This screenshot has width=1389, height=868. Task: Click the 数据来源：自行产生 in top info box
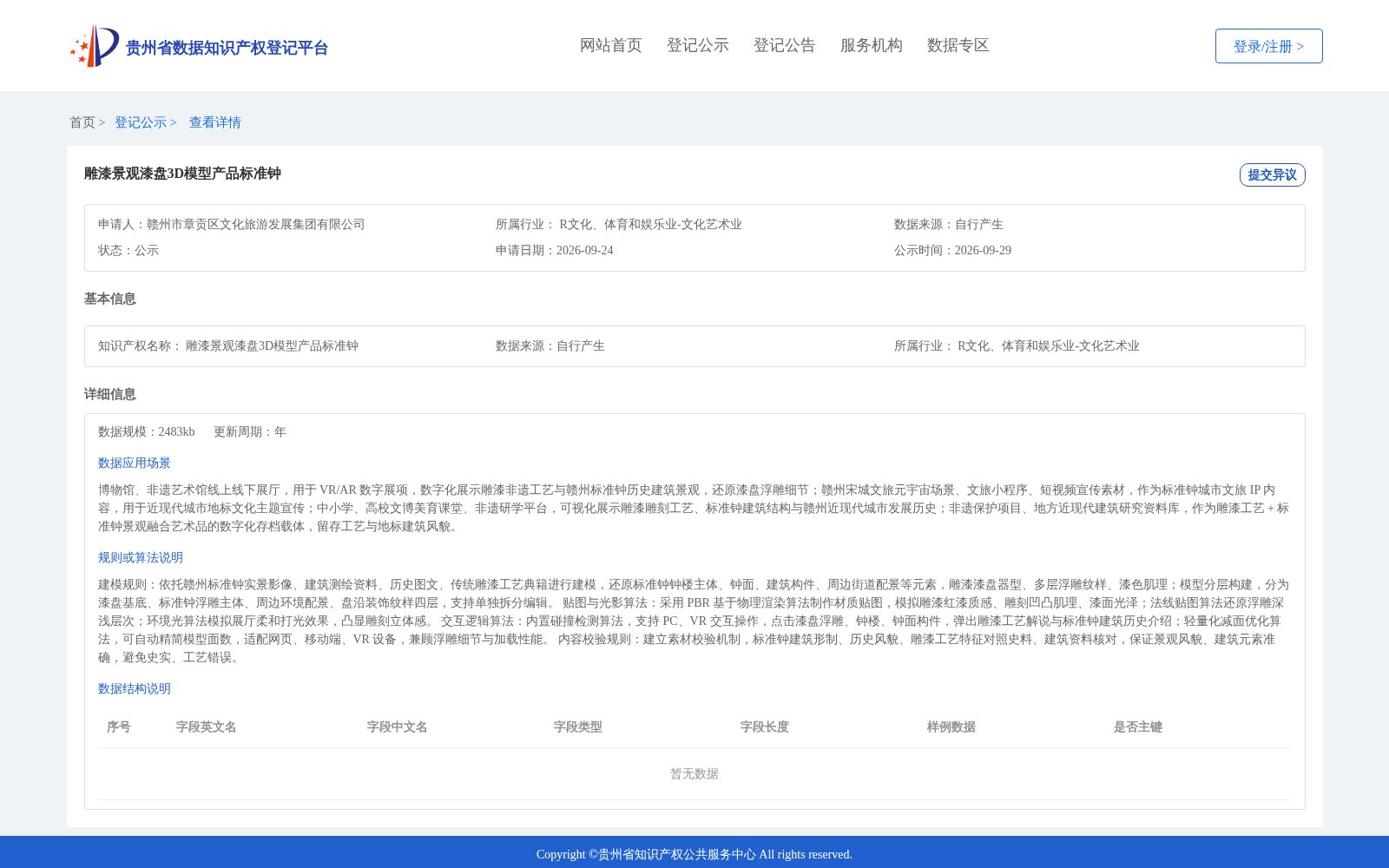tap(949, 225)
